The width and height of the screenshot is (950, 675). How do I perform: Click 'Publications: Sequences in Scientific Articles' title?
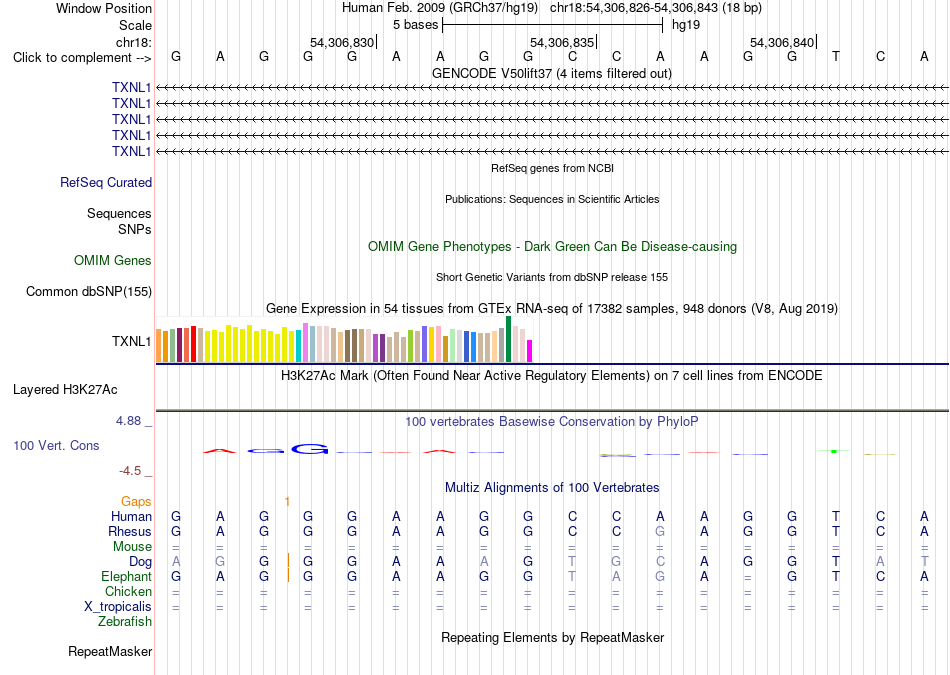(552, 199)
